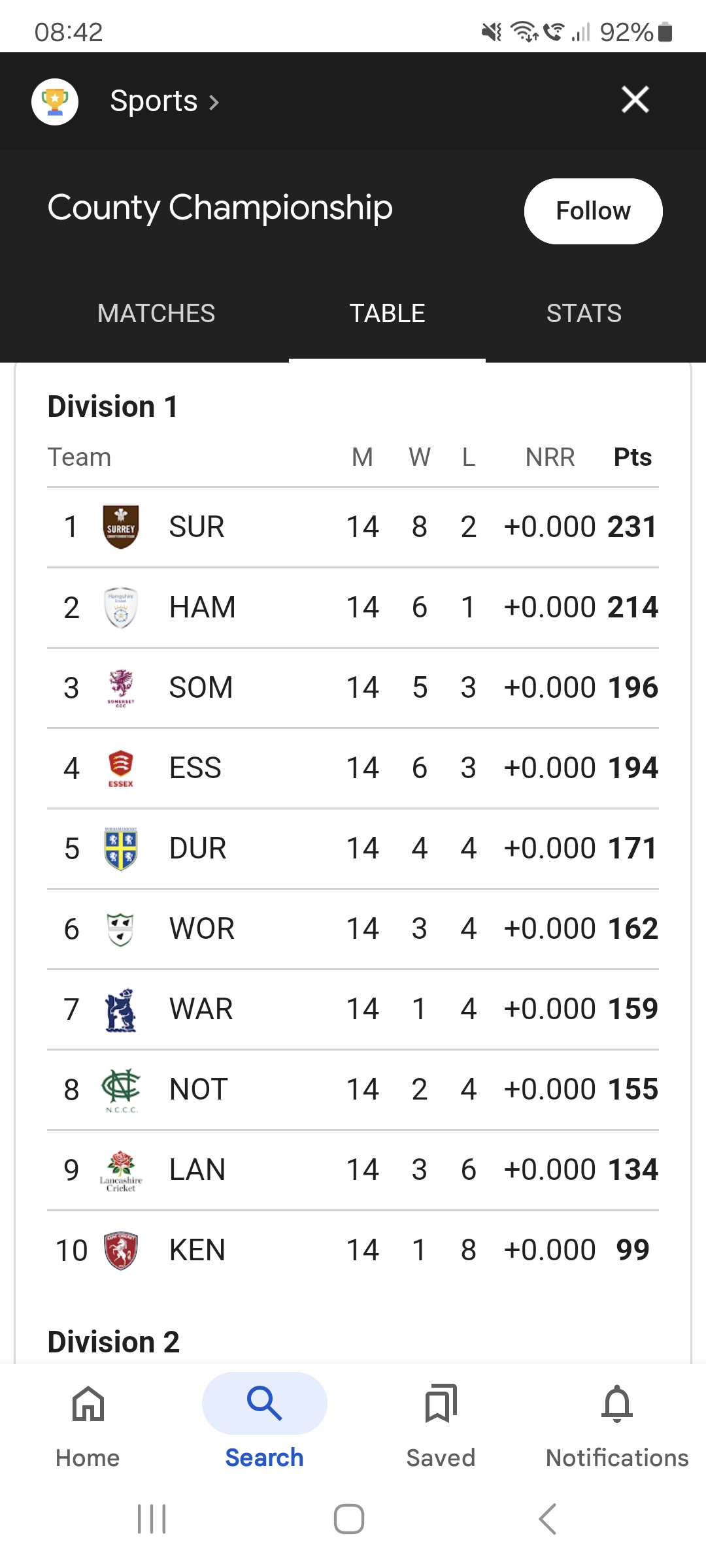Tap the Durham shield crest
Image resolution: width=706 pixels, height=1568 pixels.
pos(121,849)
